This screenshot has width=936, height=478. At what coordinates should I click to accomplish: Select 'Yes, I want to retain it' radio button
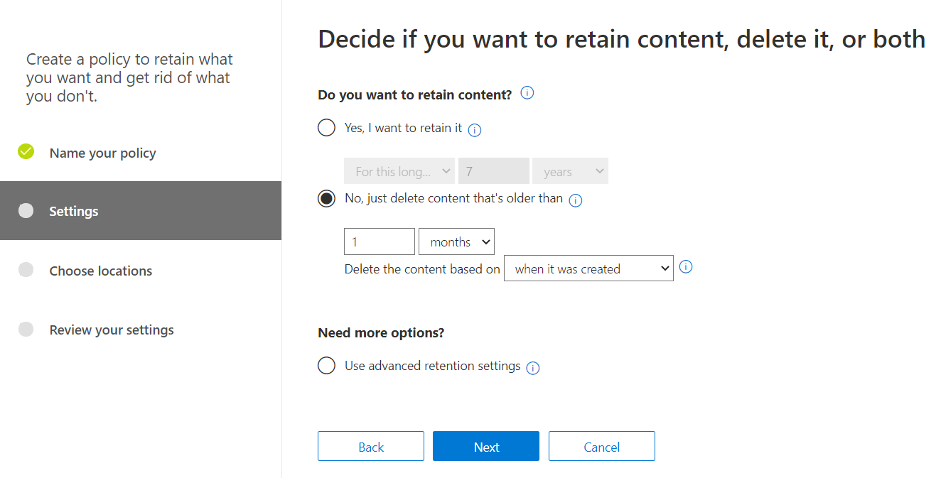point(327,128)
